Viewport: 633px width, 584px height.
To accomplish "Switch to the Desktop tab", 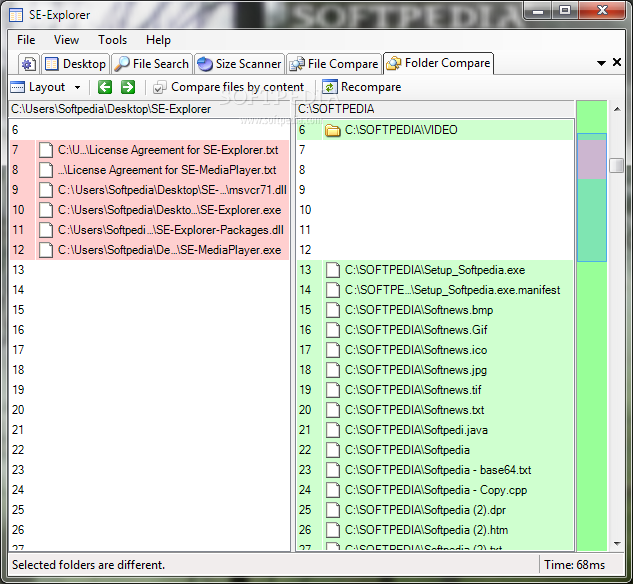I will click(75, 64).
